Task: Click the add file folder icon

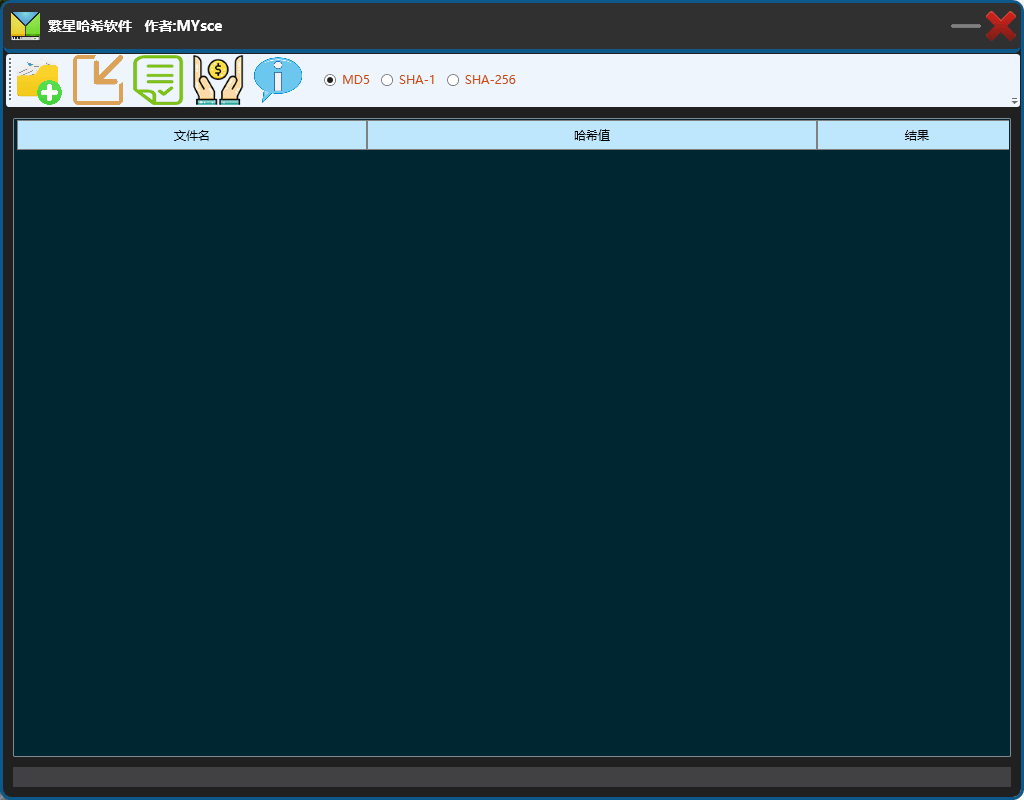Action: tap(39, 80)
